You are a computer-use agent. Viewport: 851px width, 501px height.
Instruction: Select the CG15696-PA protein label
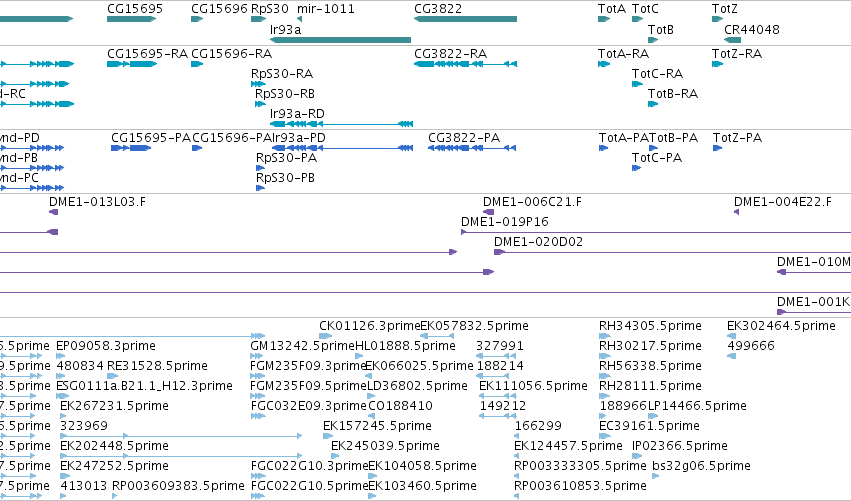point(232,138)
